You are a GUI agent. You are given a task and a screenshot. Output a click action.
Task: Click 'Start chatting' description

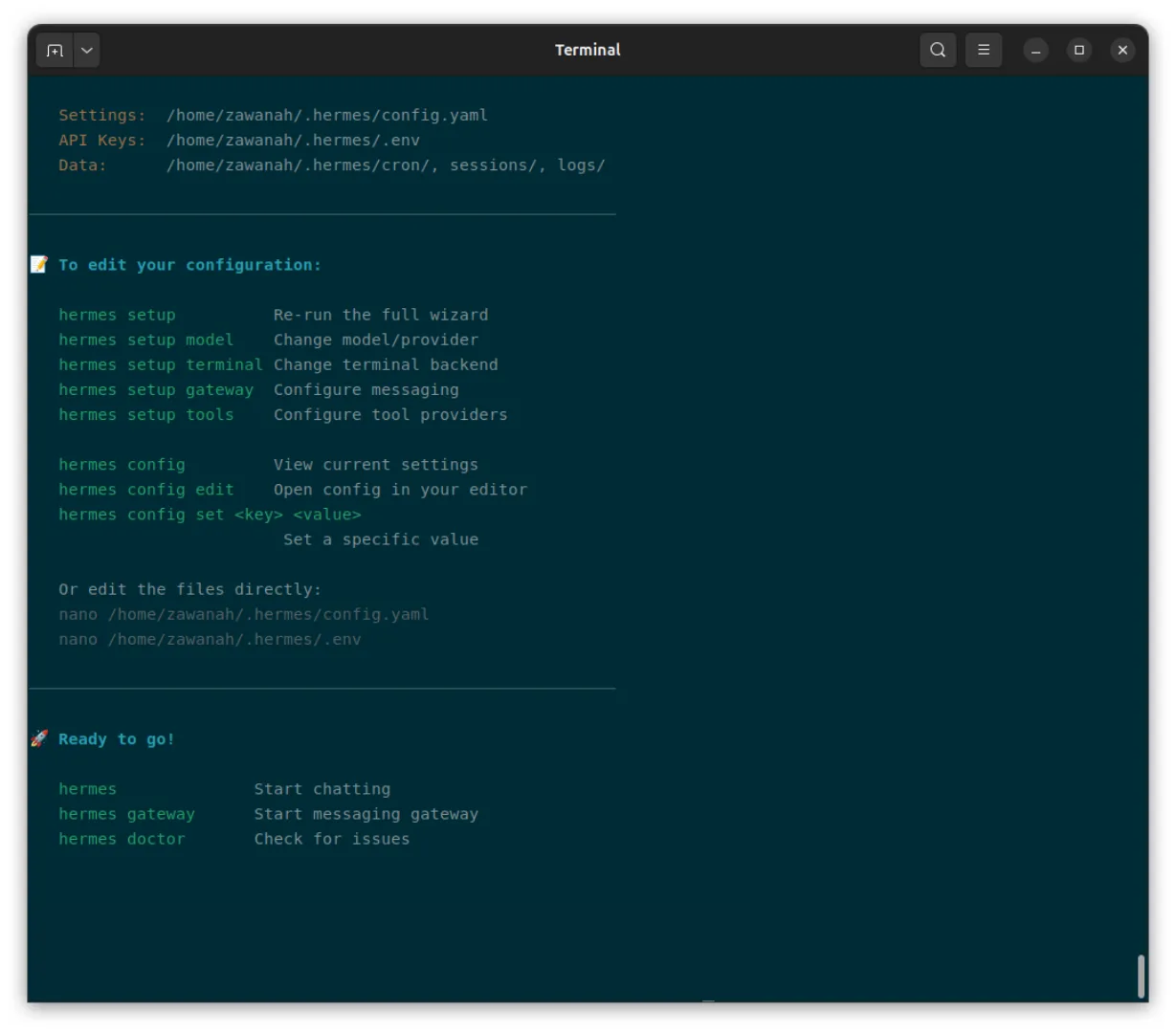click(322, 789)
